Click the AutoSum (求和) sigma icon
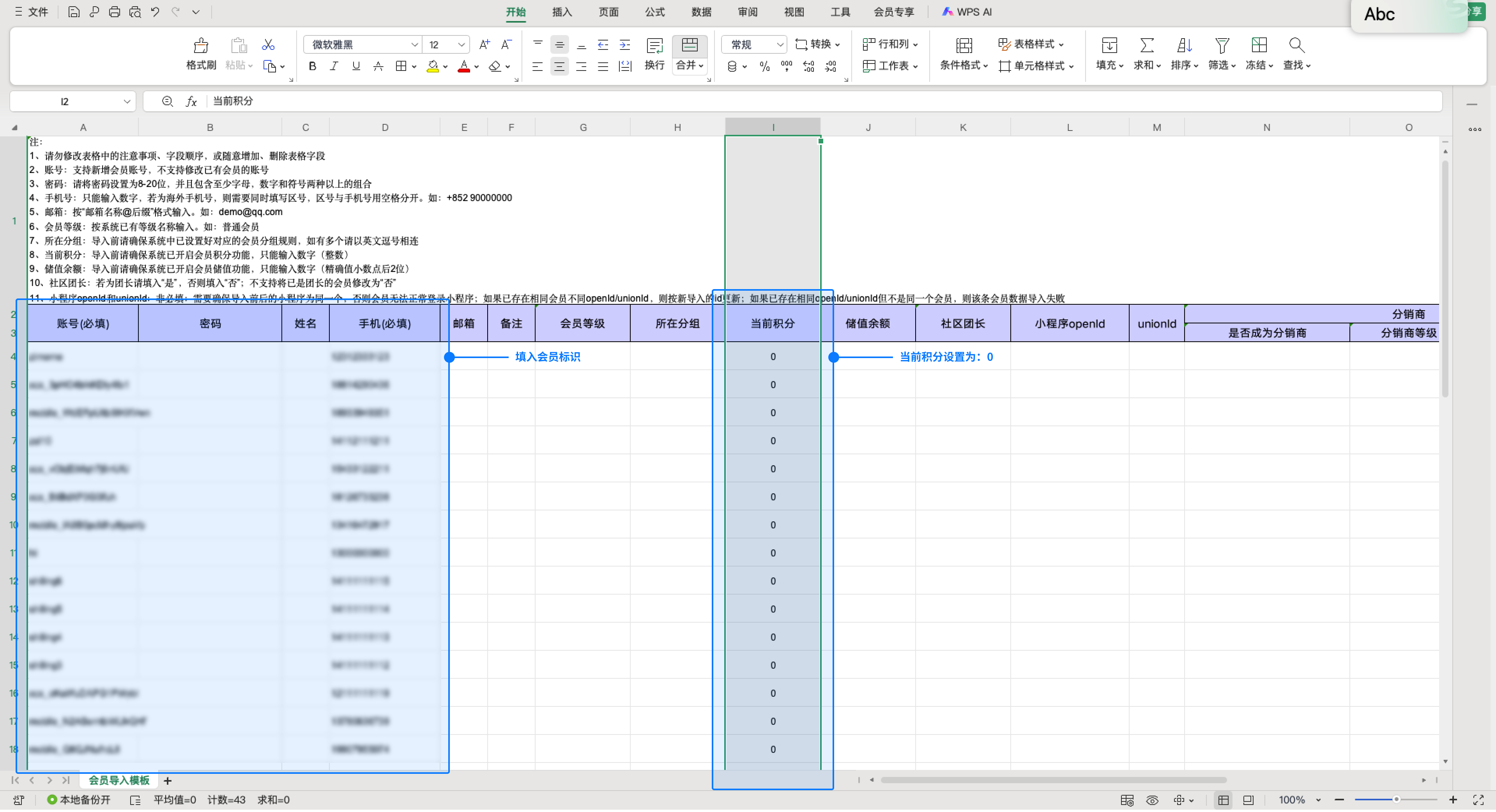The image size is (1496, 812). tap(1146, 46)
